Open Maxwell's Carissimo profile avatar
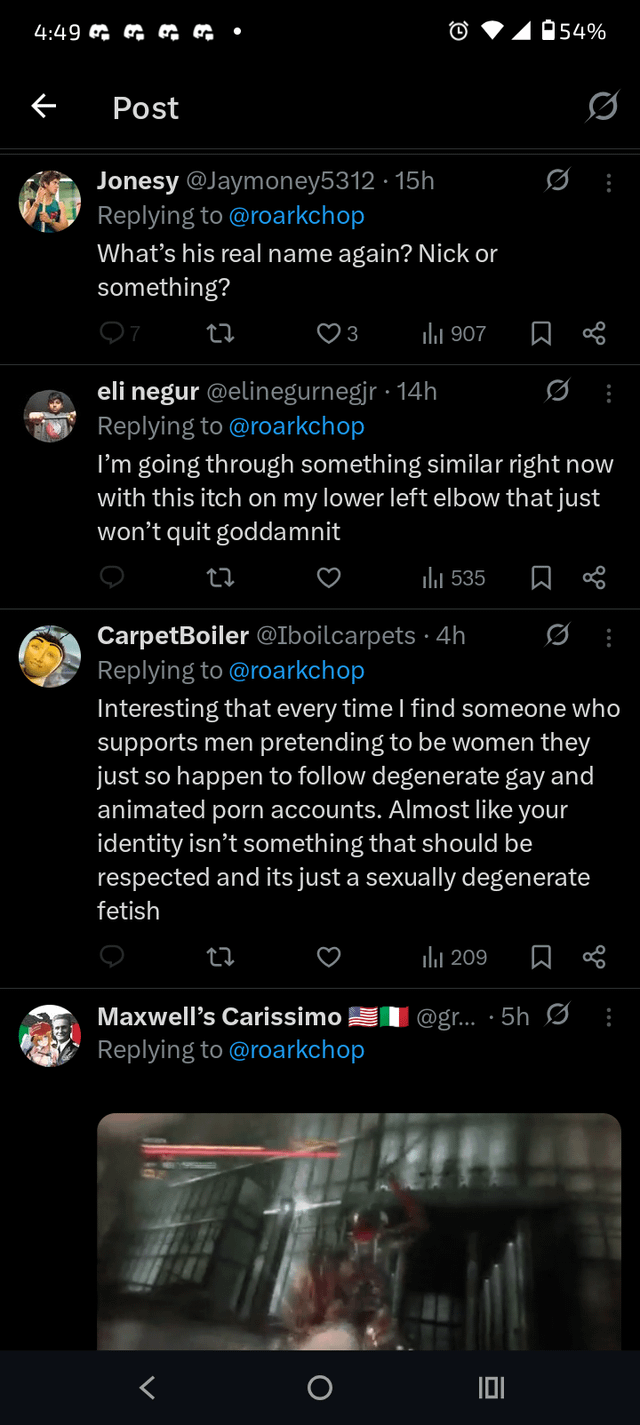 click(50, 1035)
